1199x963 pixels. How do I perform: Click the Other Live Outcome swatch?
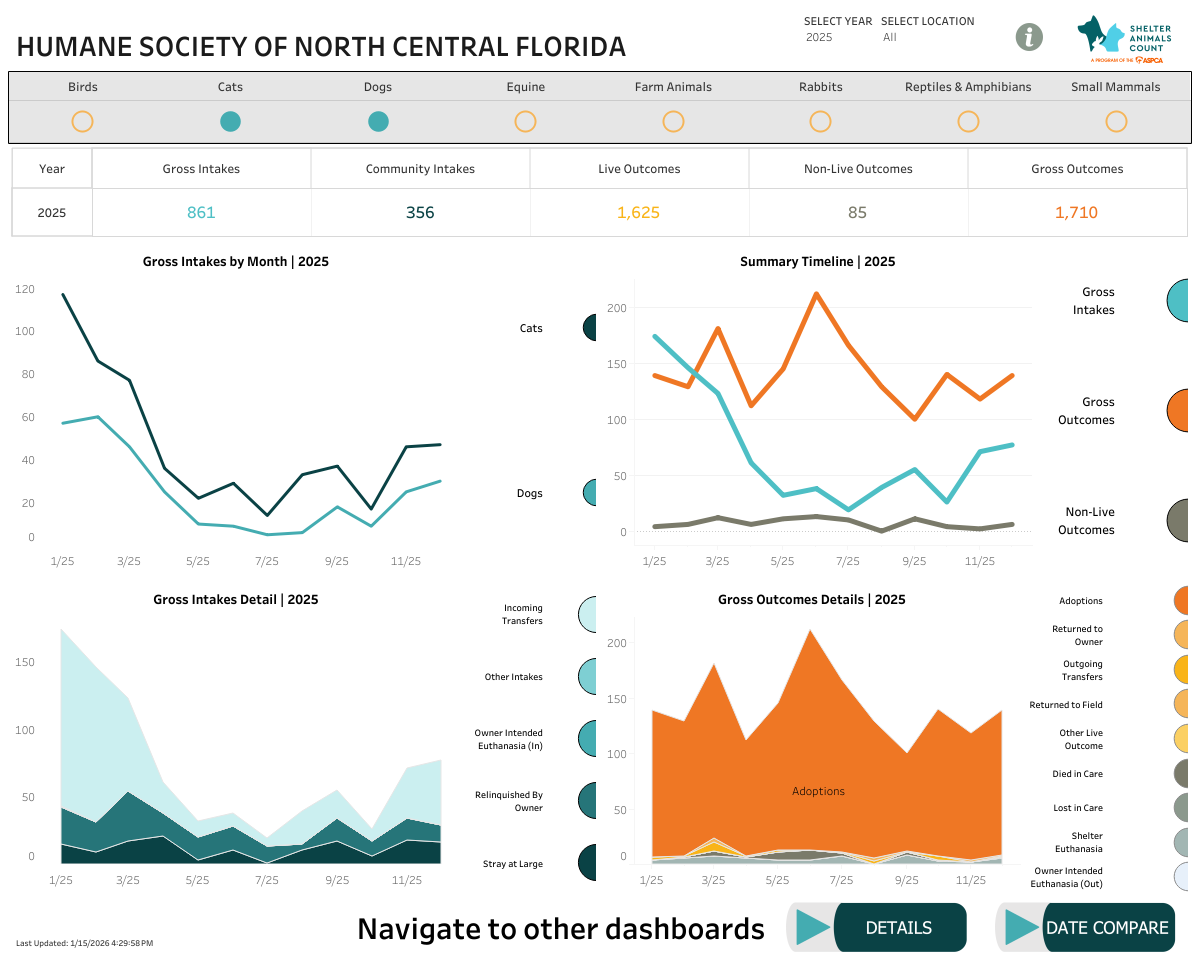coord(1181,739)
